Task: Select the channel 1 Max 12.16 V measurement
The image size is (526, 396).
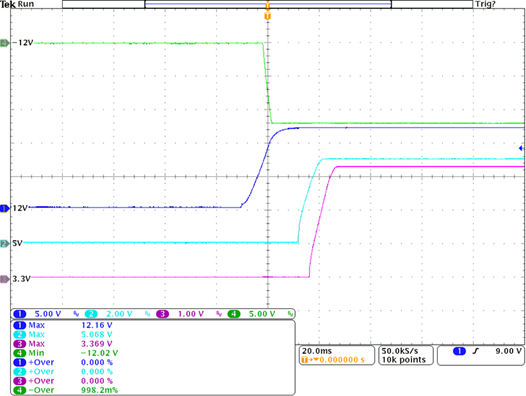Action: [63, 325]
